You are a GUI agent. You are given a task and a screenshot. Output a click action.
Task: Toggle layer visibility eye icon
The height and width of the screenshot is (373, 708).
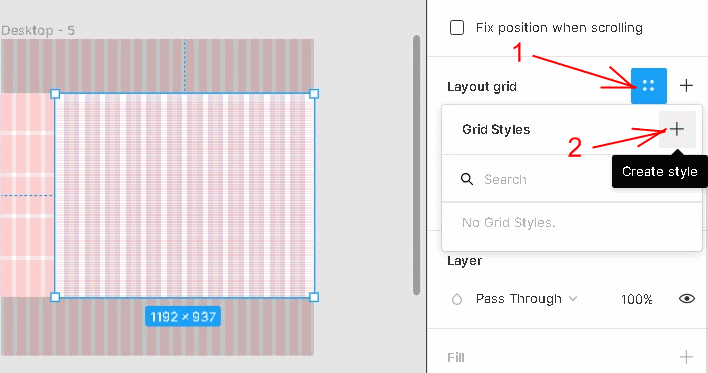[687, 298]
